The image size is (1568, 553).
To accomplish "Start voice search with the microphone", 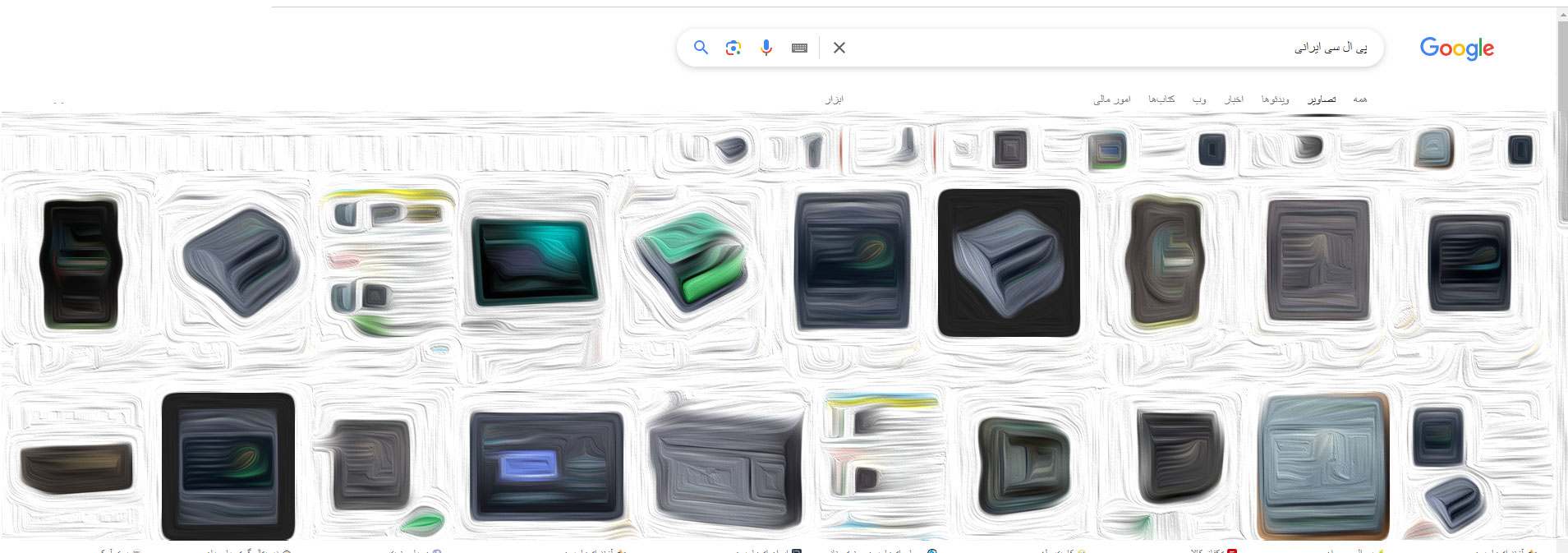I will point(766,48).
